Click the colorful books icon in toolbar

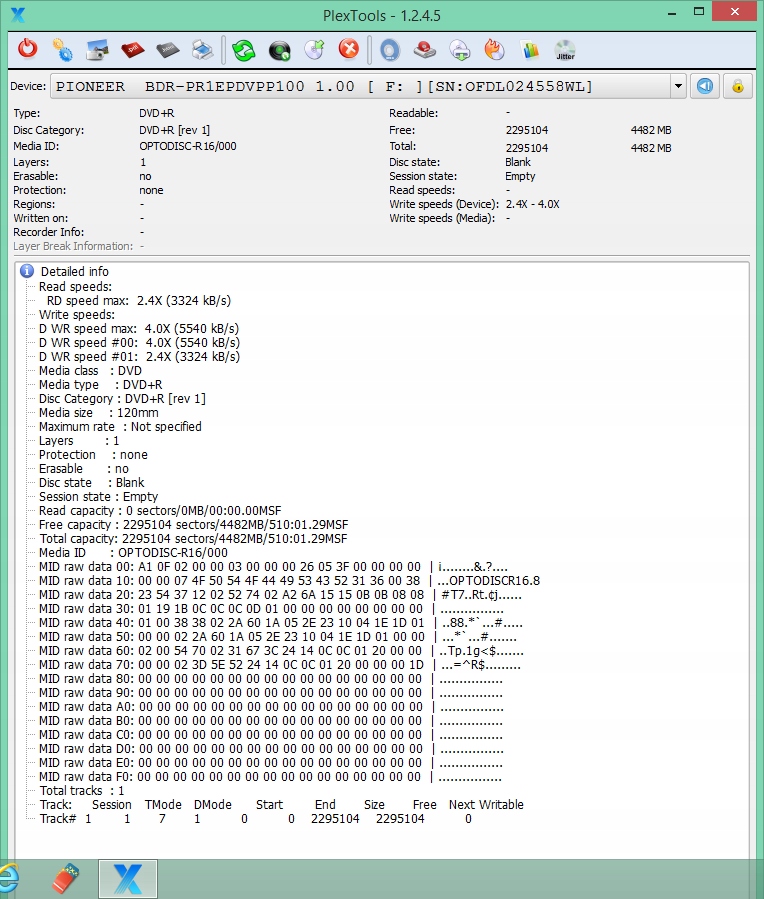coord(530,49)
